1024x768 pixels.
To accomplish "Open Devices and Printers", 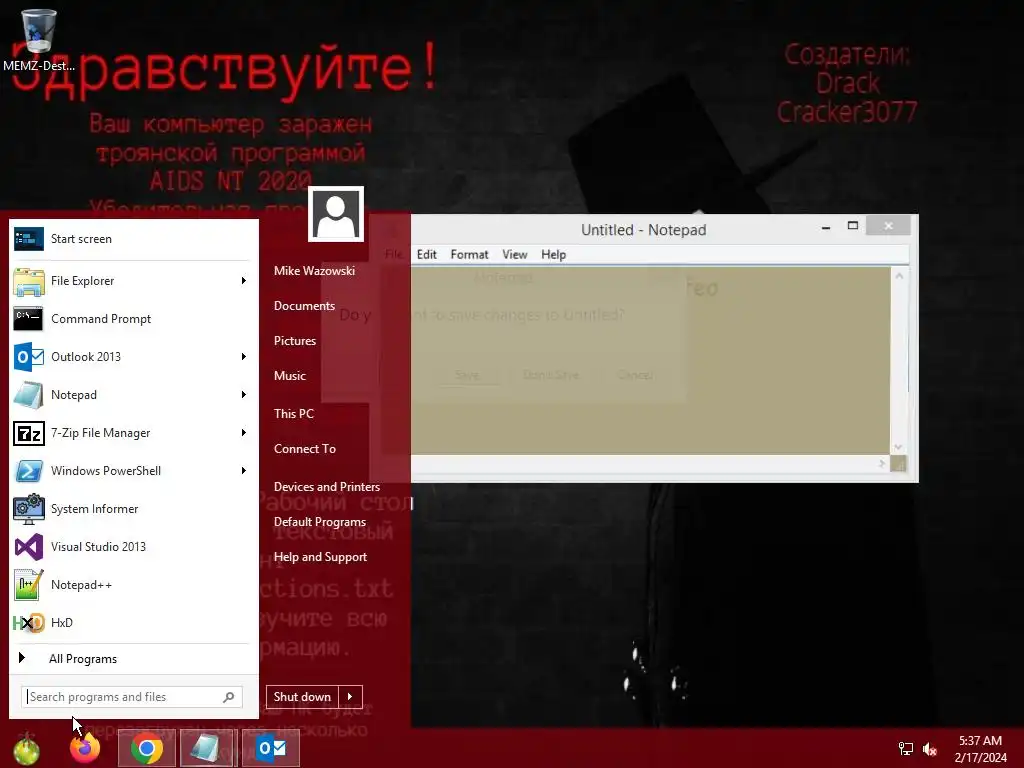I will [x=327, y=487].
